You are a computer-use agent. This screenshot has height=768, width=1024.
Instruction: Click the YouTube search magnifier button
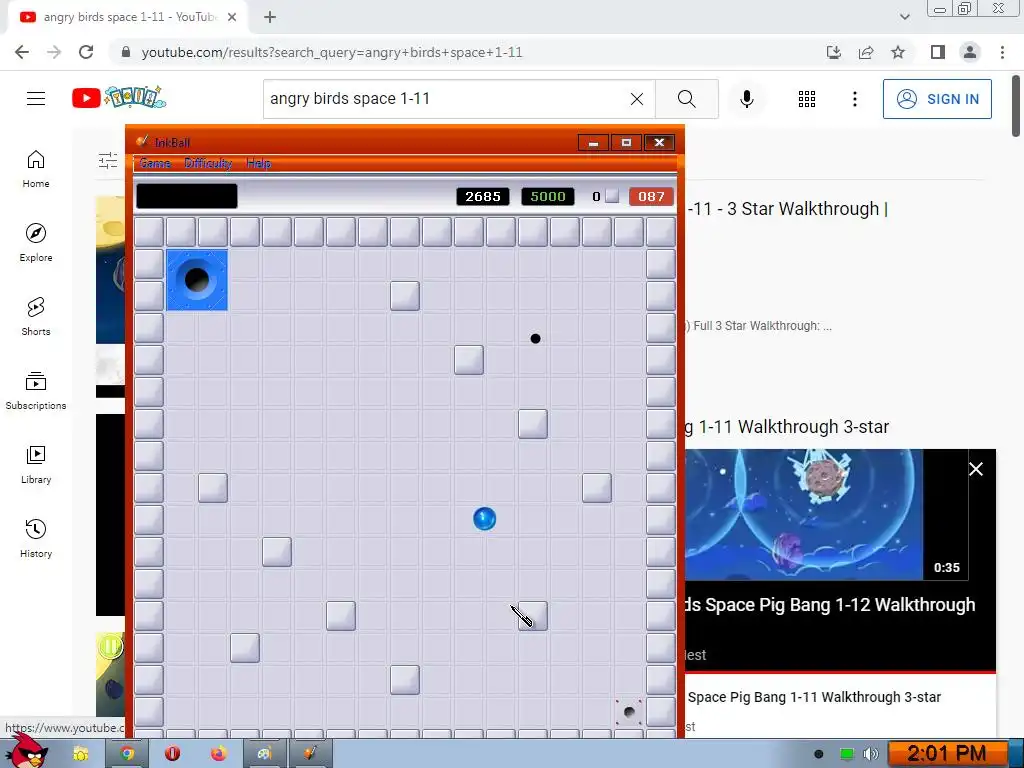tap(686, 99)
